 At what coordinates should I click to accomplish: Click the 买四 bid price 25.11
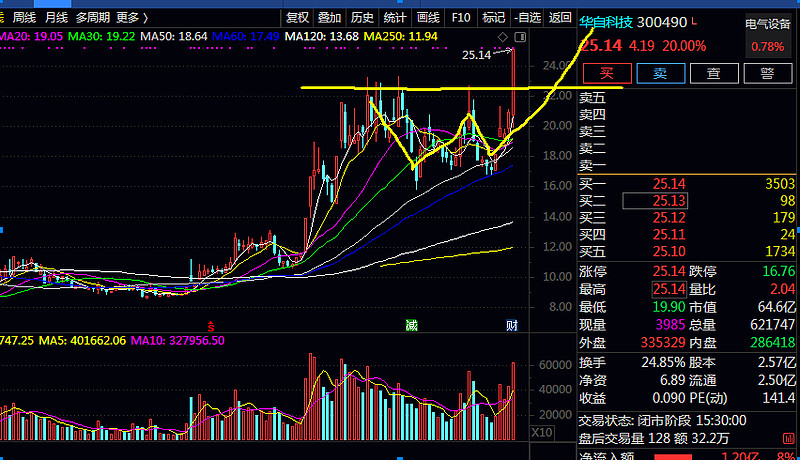[x=669, y=235]
